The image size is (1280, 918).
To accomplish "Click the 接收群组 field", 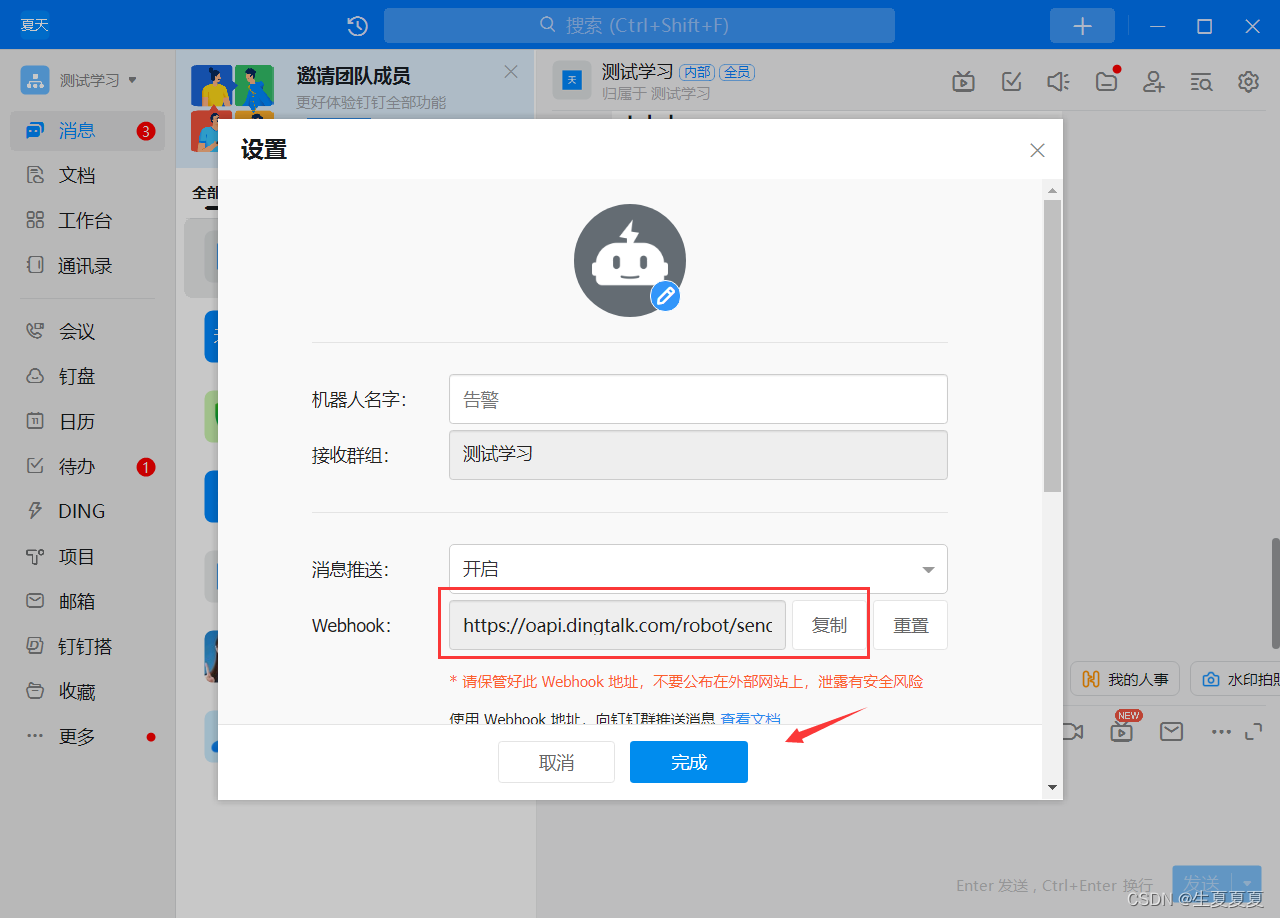I will pos(698,455).
